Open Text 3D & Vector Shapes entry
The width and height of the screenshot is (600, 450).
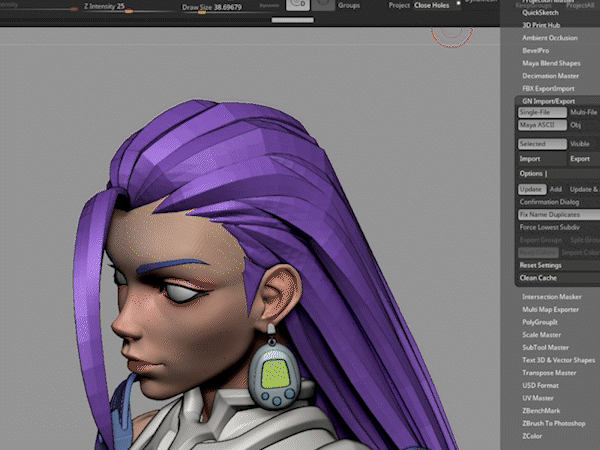[x=558, y=360]
